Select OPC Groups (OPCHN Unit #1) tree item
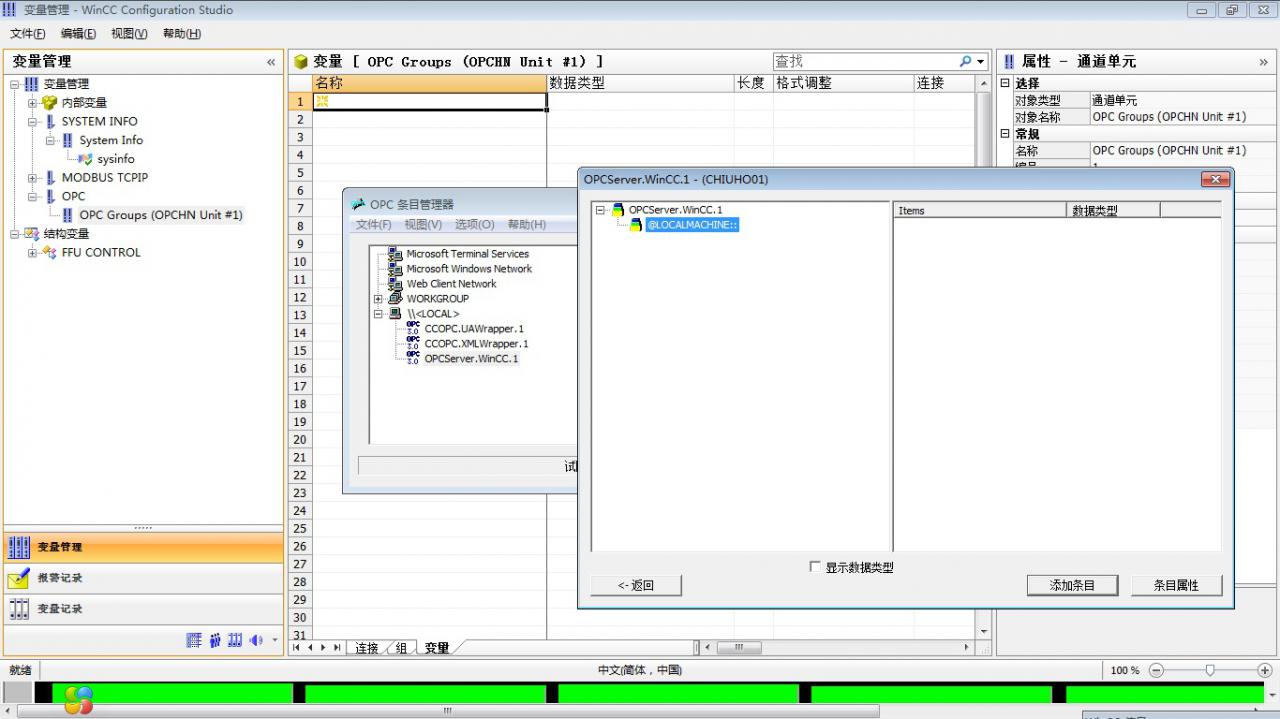 tap(161, 215)
